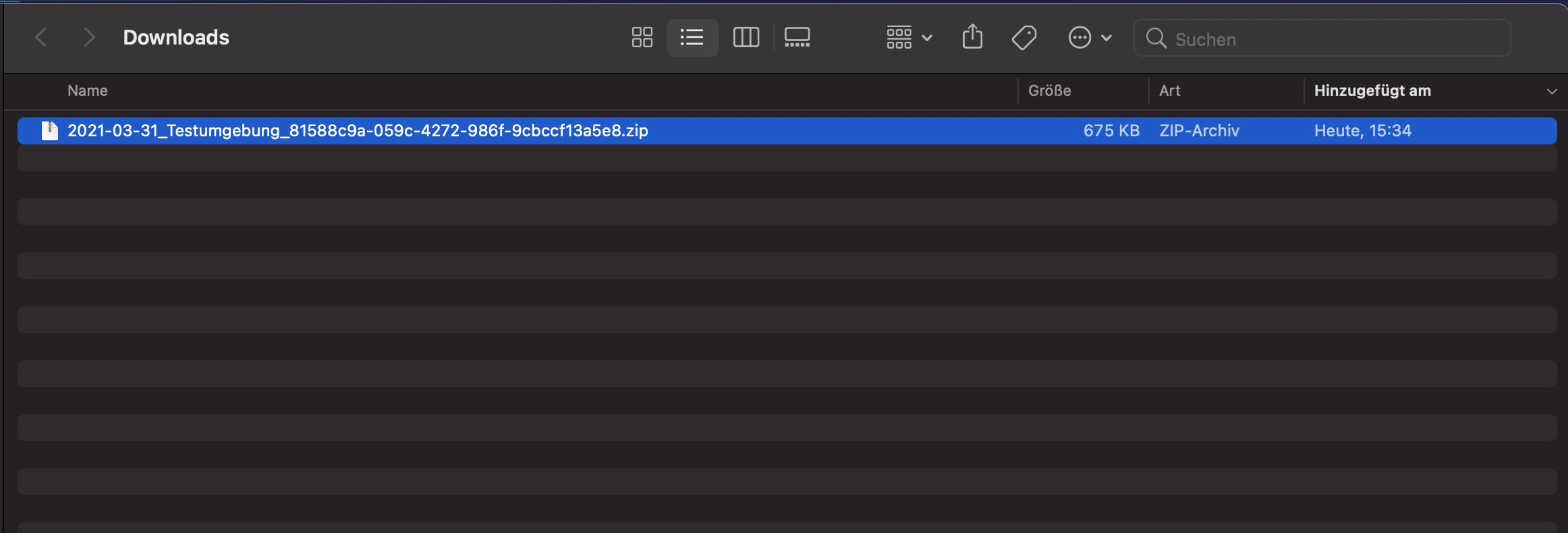The height and width of the screenshot is (533, 1568).
Task: Open the ellipsis more-actions menu
Action: tap(1089, 37)
